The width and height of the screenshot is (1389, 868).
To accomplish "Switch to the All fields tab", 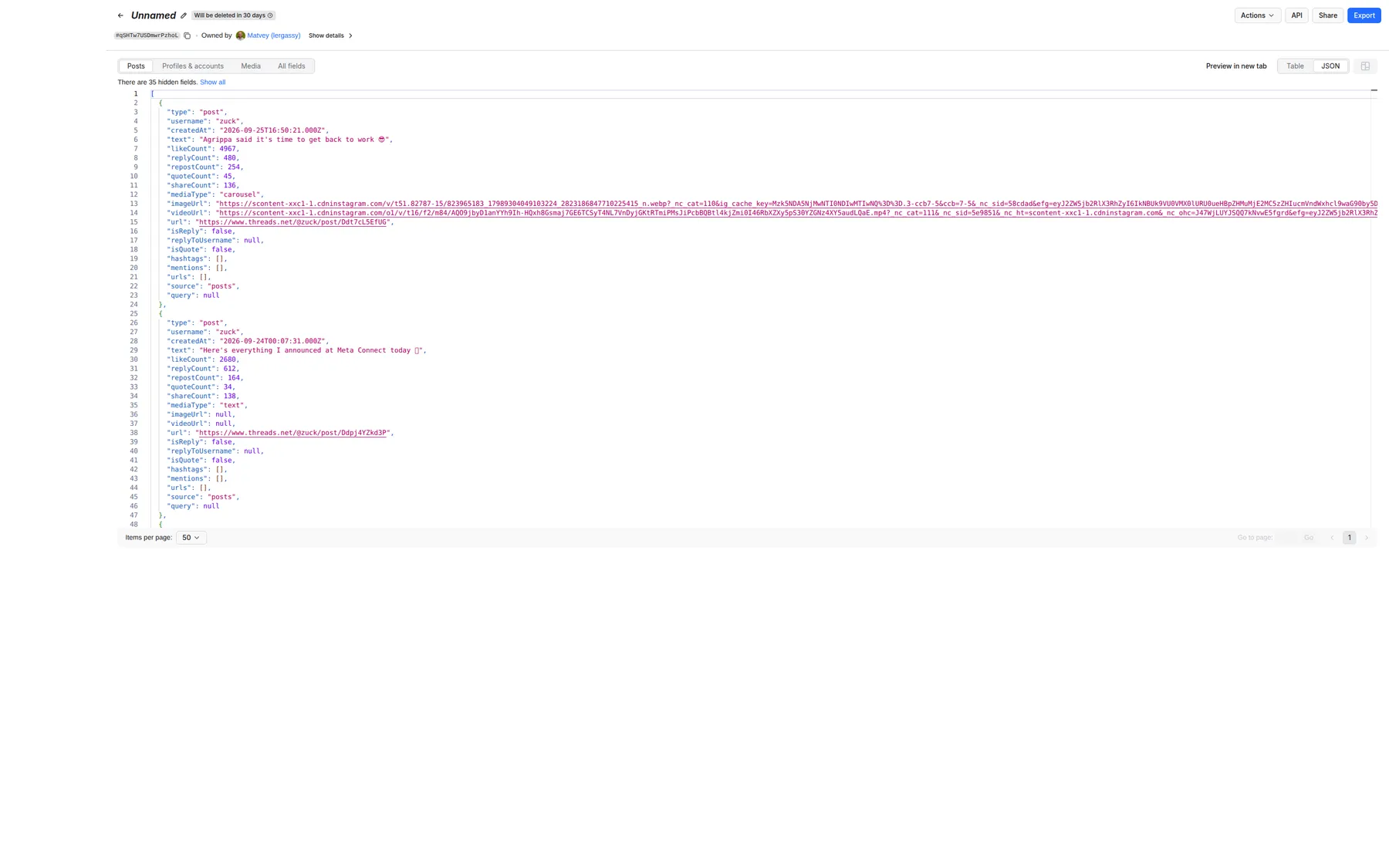I will [292, 66].
